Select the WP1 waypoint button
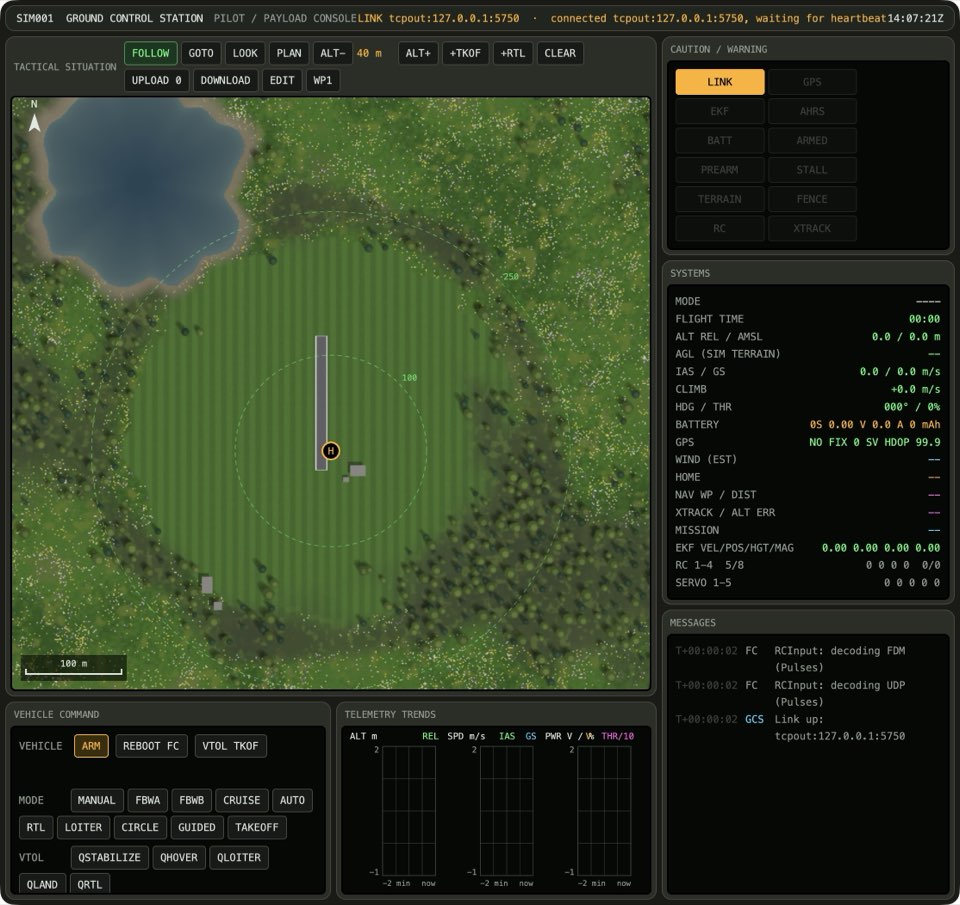Screen dimensions: 960x905 pyautogui.click(x=323, y=80)
